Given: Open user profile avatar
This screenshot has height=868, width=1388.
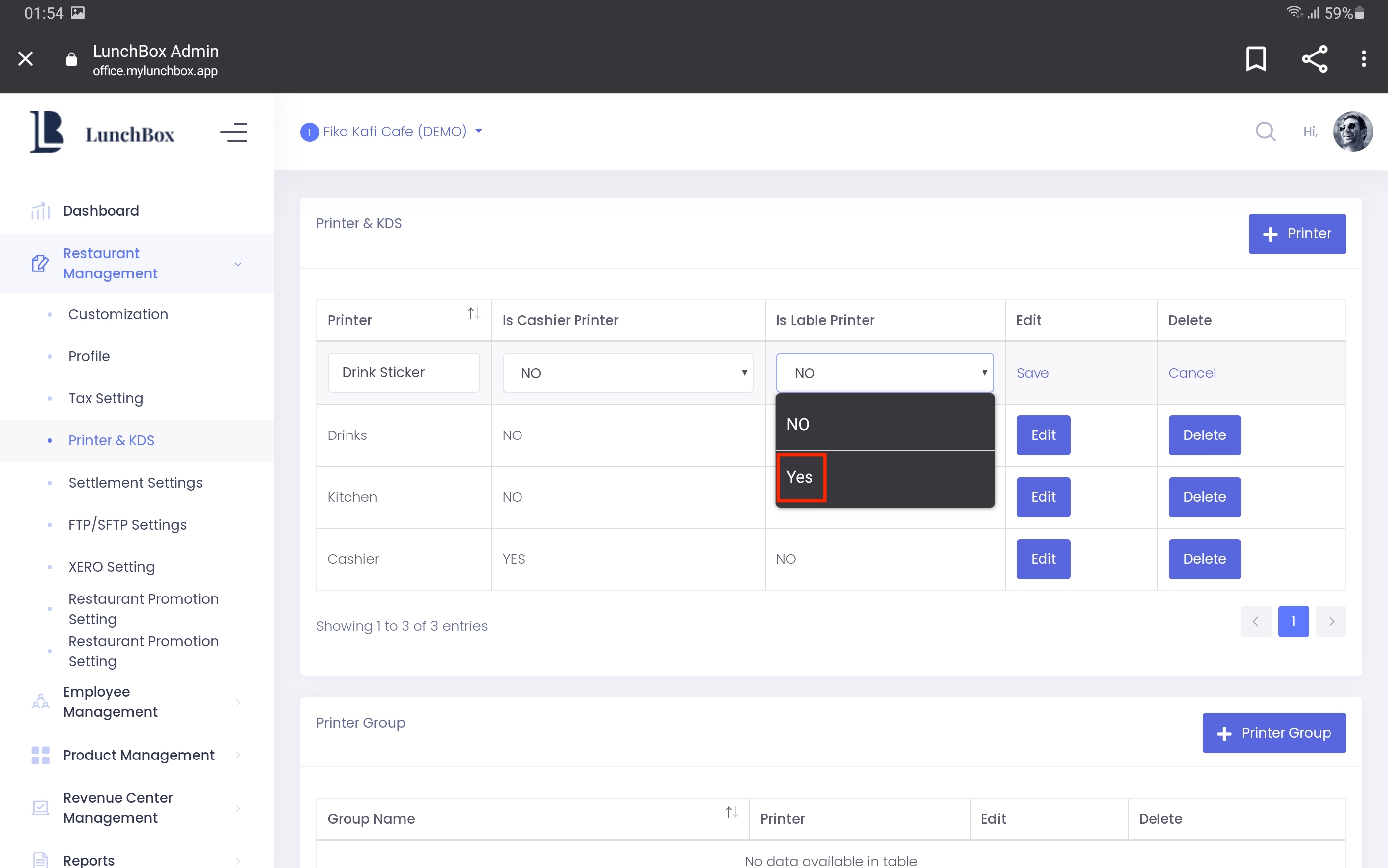Looking at the screenshot, I should coord(1352,131).
